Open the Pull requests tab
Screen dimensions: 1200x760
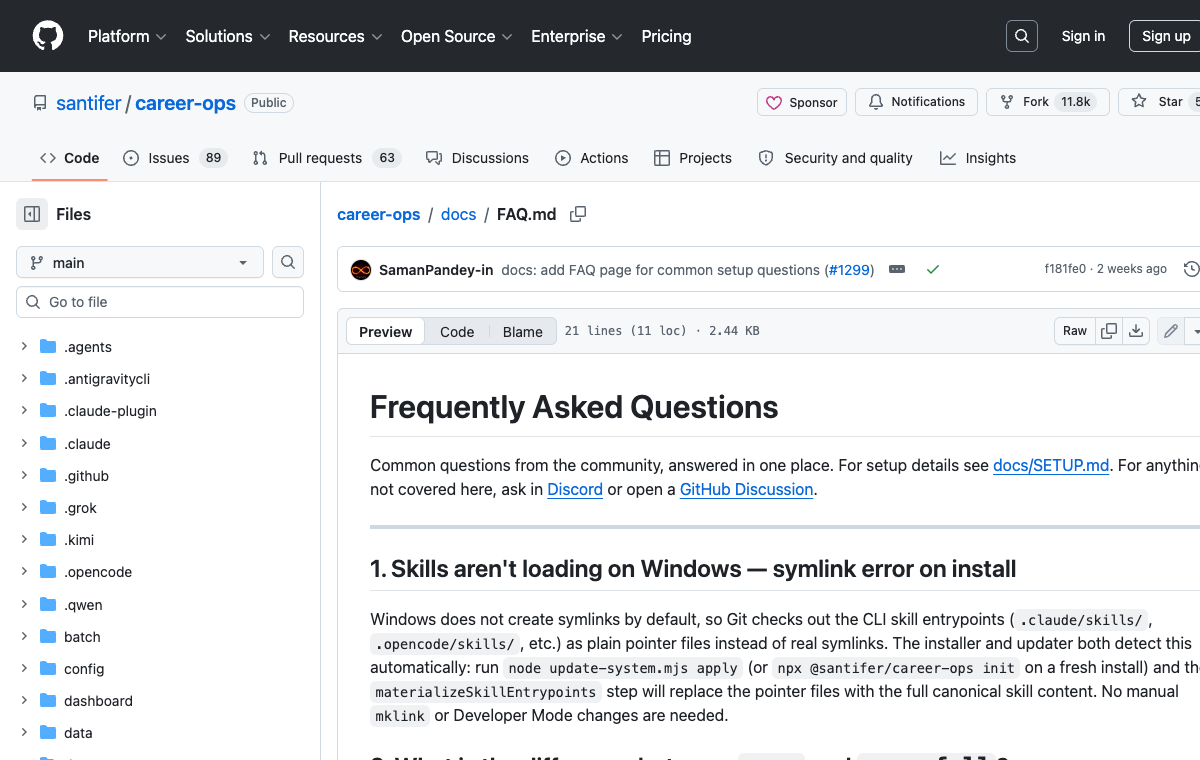(326, 158)
